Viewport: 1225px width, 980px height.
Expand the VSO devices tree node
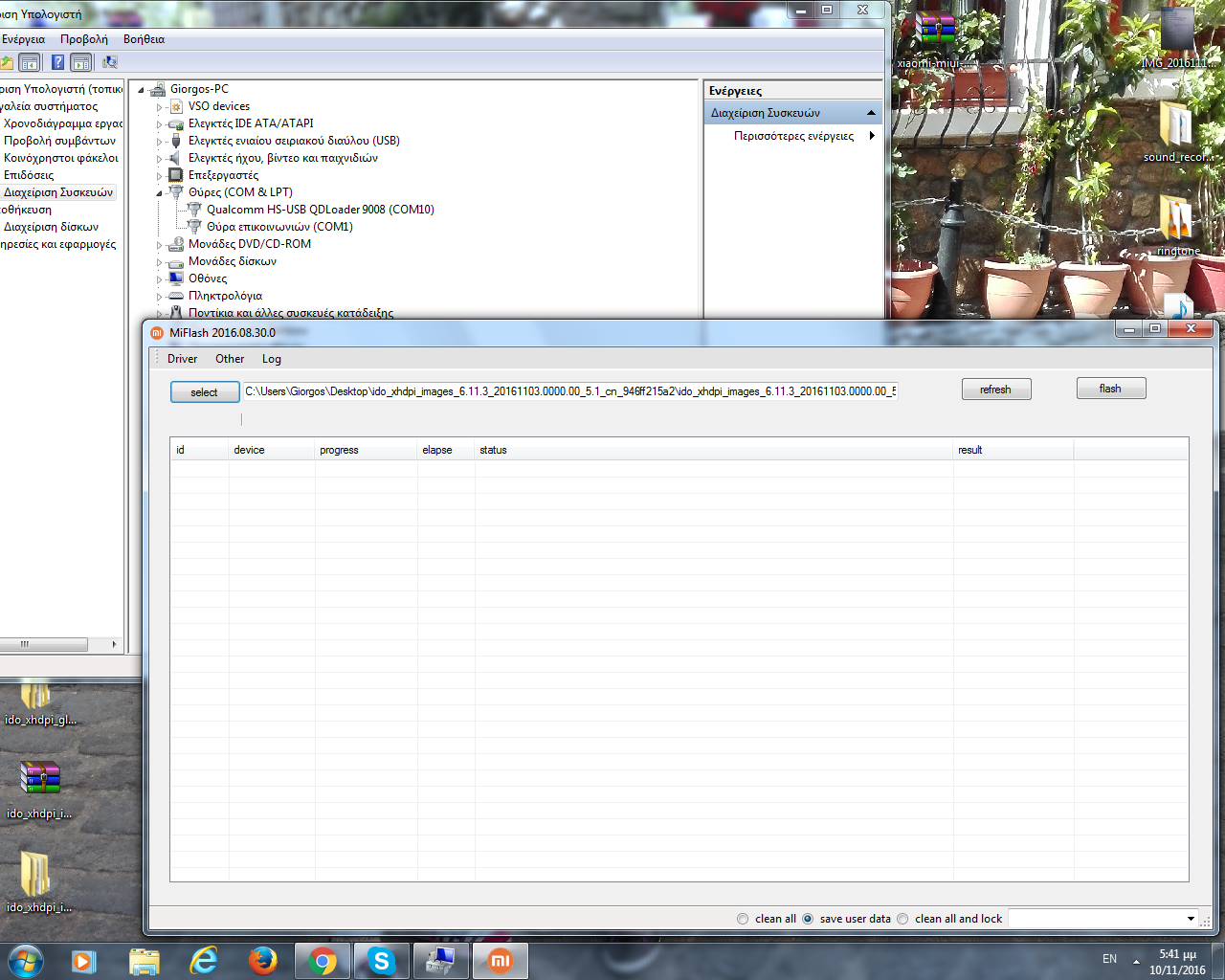point(160,107)
